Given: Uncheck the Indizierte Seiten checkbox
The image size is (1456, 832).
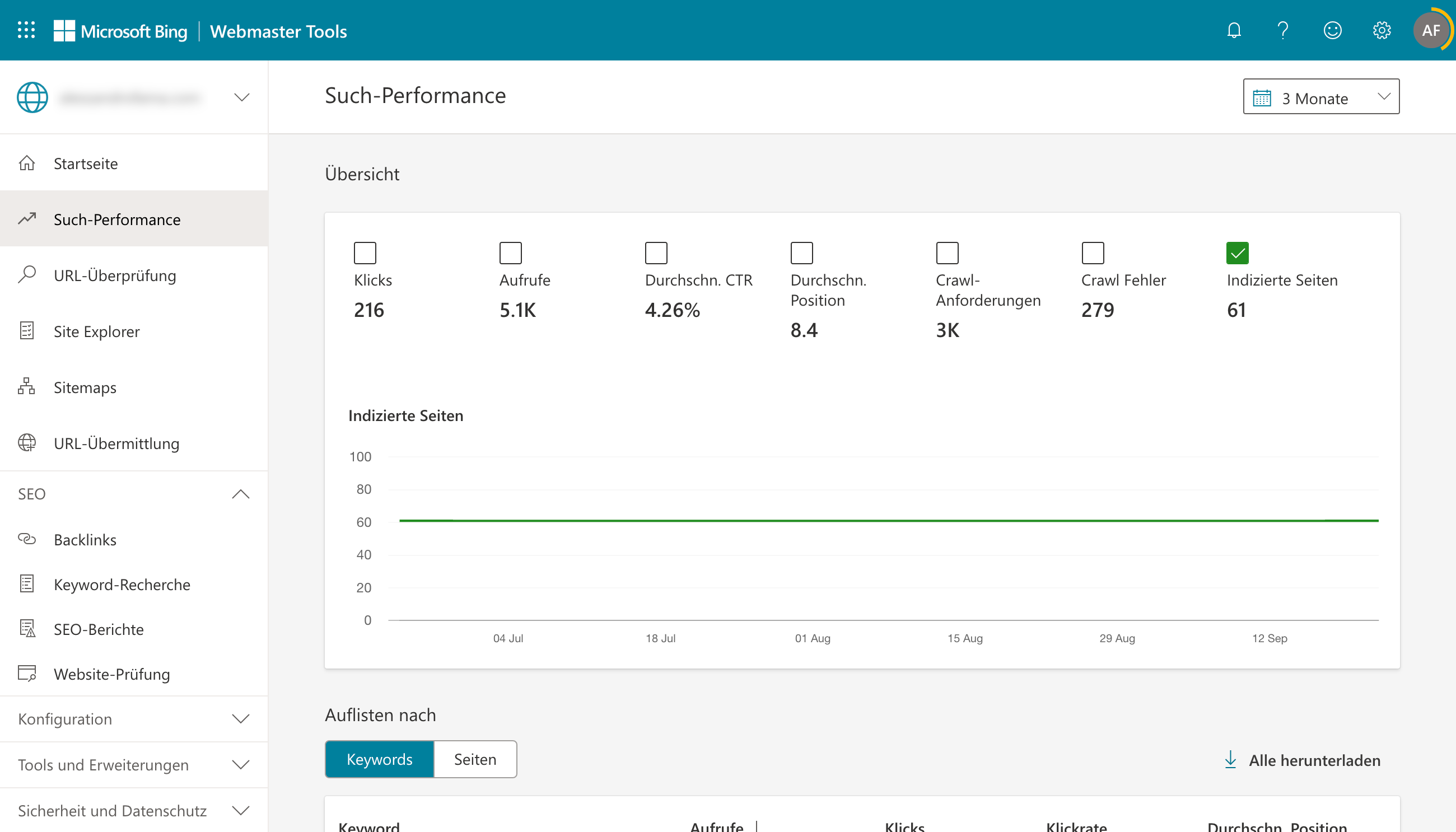Looking at the screenshot, I should (1237, 253).
